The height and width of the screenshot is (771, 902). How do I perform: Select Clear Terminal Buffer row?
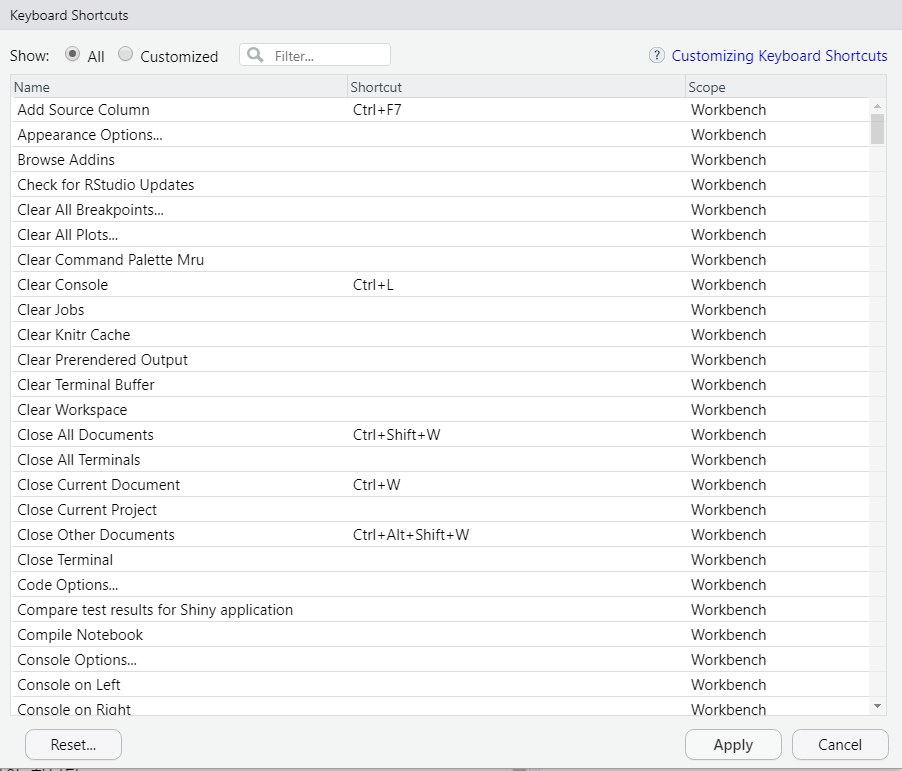point(440,385)
